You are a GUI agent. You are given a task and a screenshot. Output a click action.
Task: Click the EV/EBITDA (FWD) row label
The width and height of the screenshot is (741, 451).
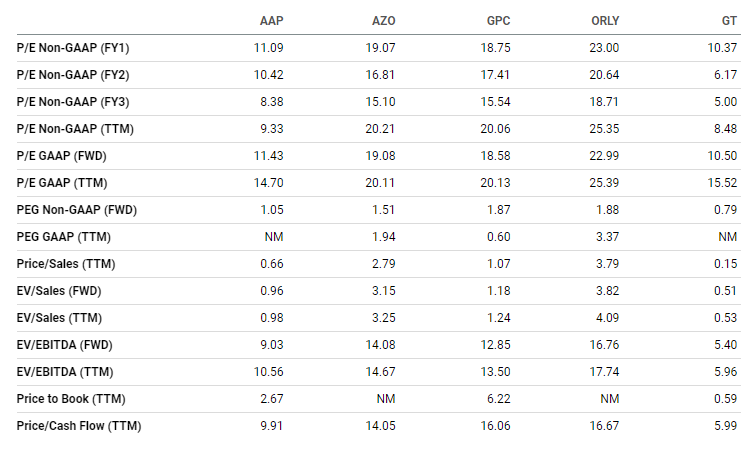pos(67,345)
